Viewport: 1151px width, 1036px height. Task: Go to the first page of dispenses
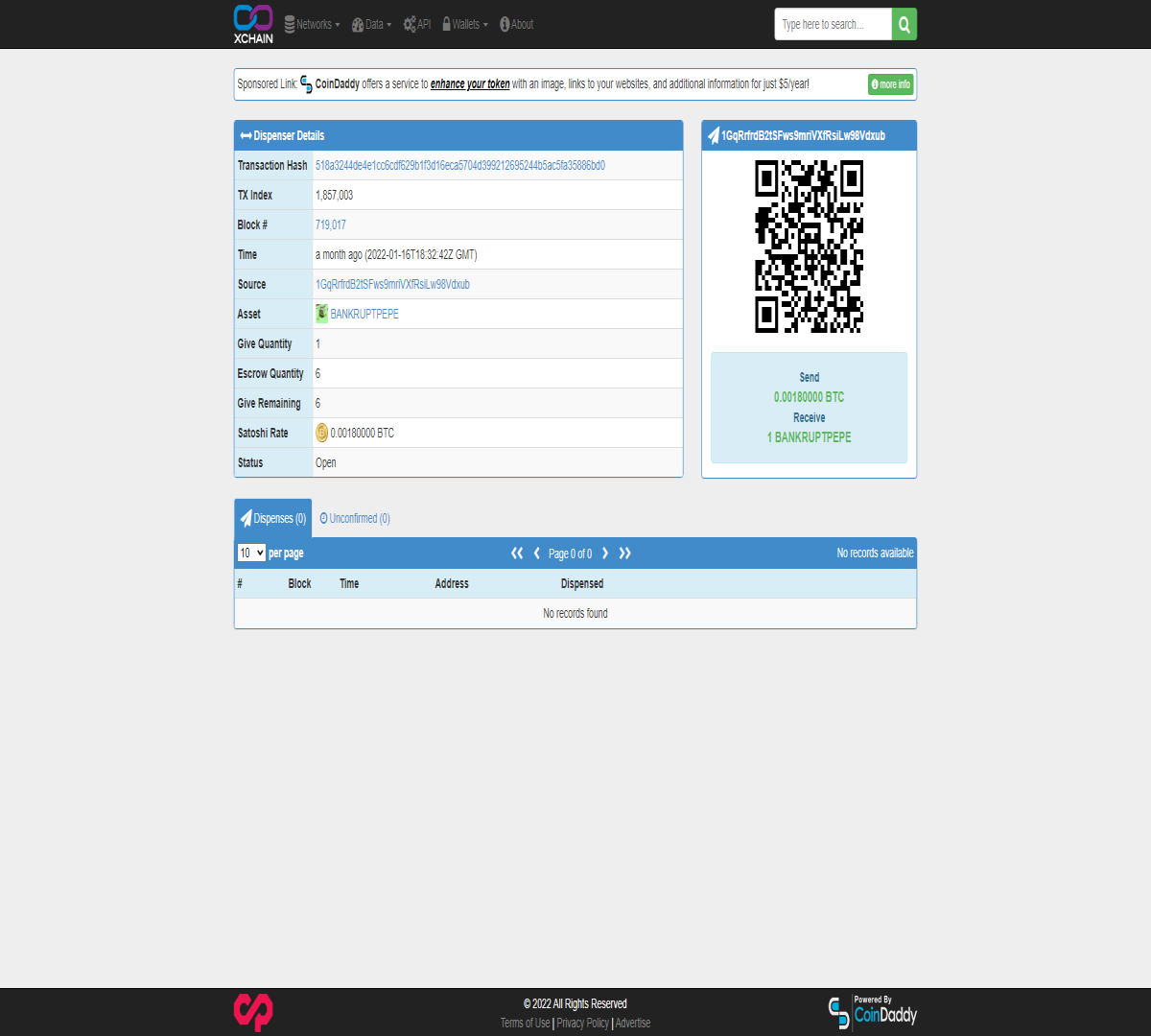[x=517, y=553]
